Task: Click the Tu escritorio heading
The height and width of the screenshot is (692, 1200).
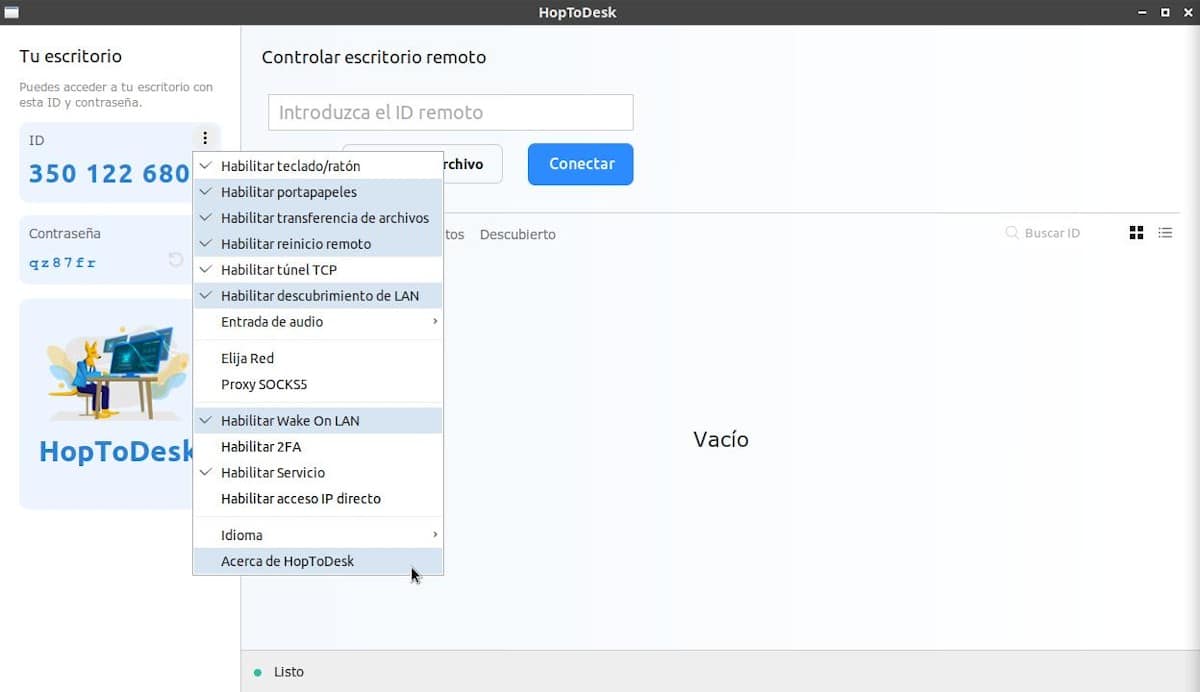Action: pyautogui.click(x=70, y=56)
